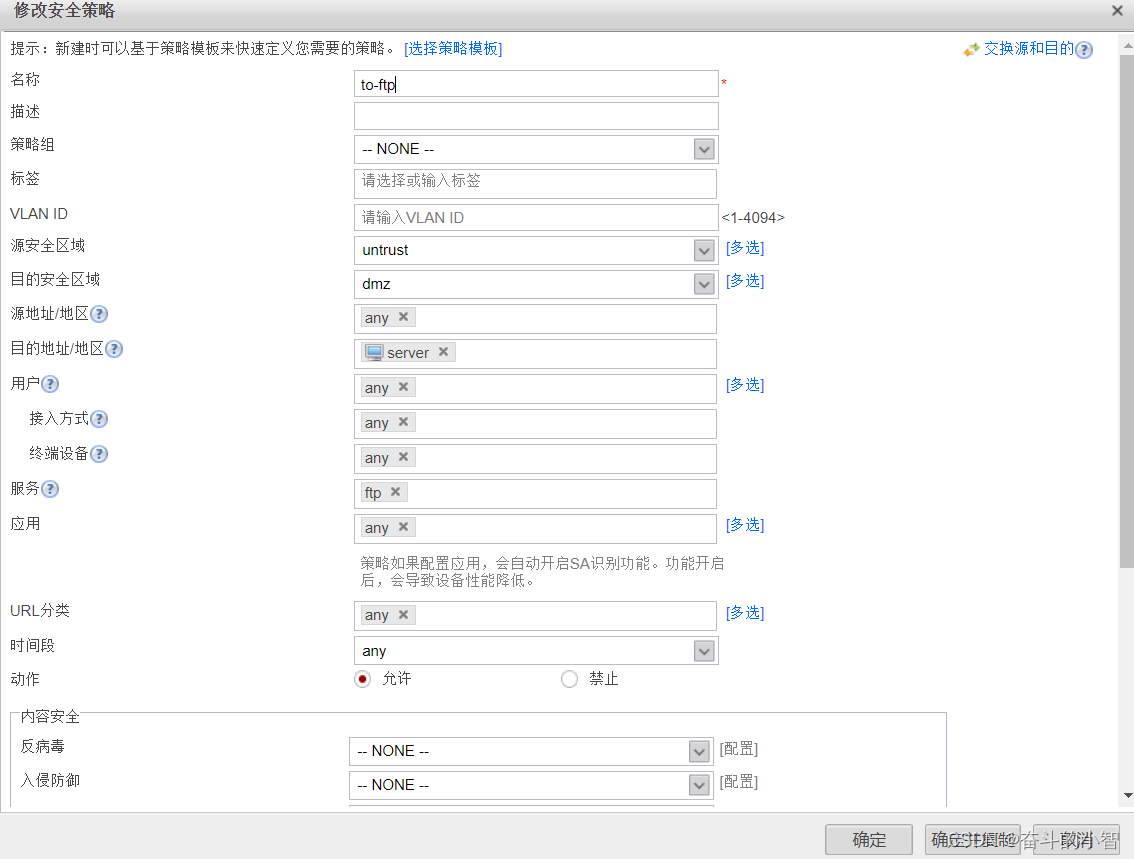Open help for destination address/region
This screenshot has height=859, width=1134.
pos(114,349)
